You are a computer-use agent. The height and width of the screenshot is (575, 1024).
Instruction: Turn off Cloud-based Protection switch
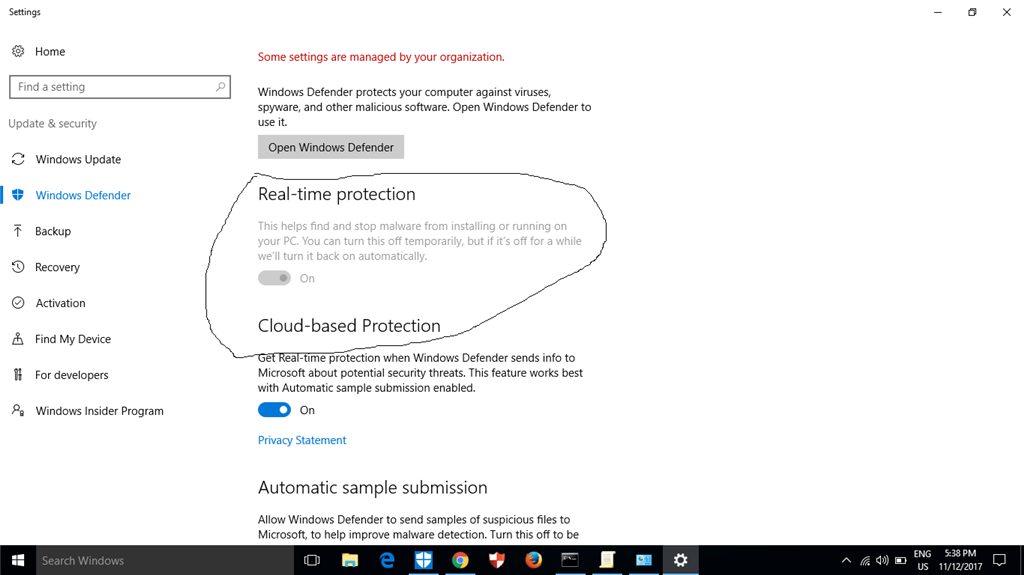tap(274, 410)
